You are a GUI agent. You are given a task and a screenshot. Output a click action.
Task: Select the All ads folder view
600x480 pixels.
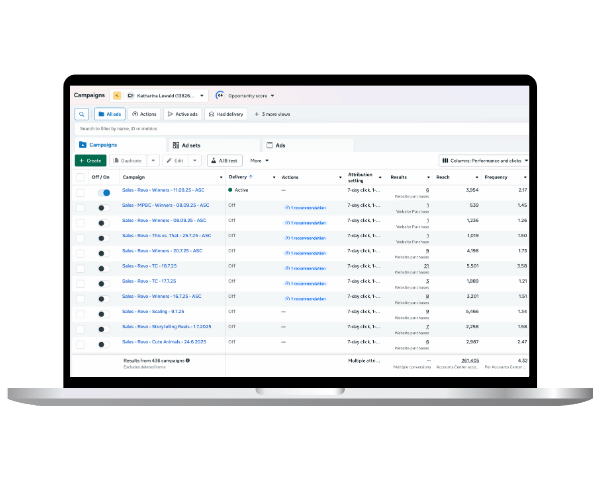[109, 115]
